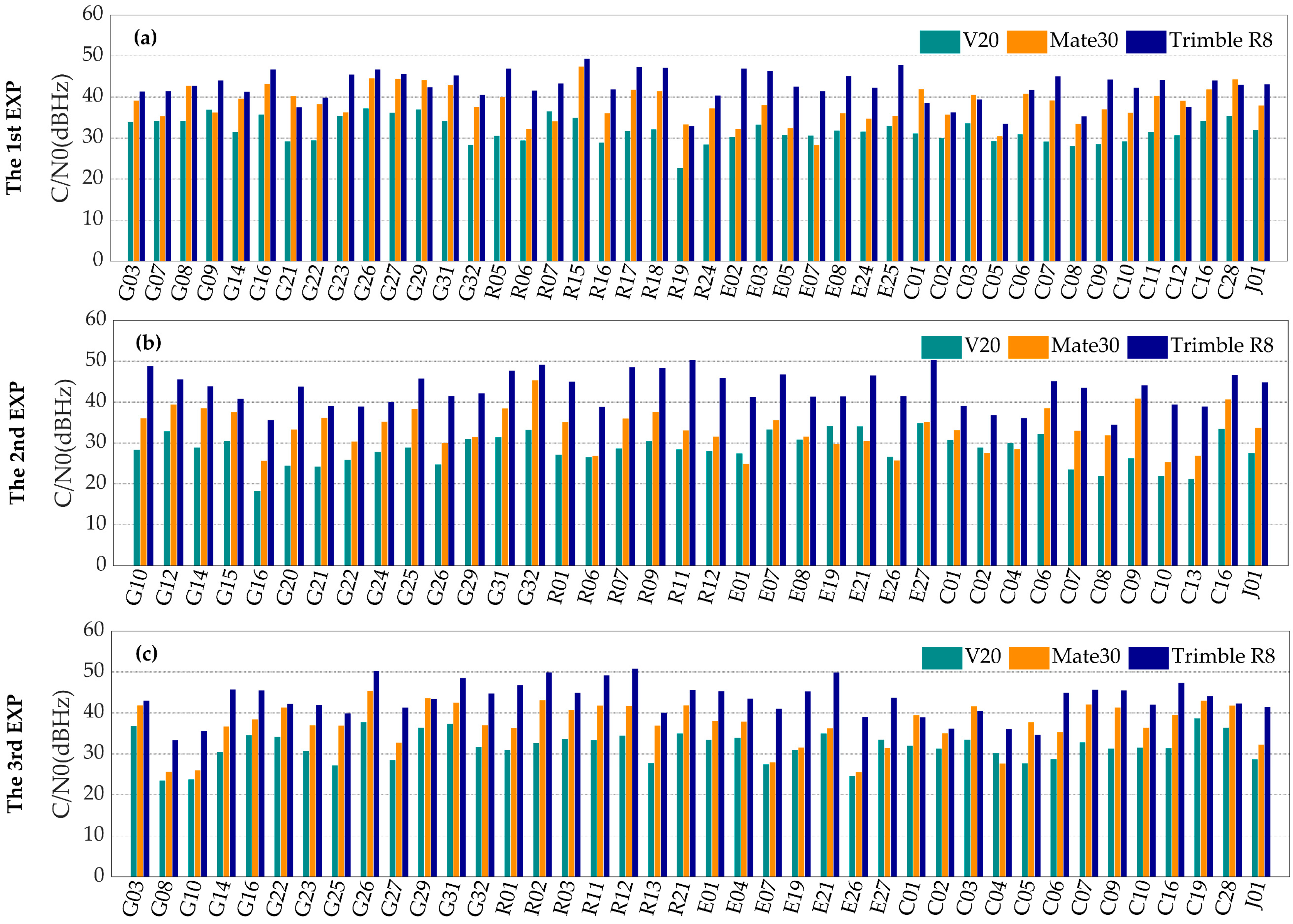The width and height of the screenshot is (1293, 924).
Task: Click the 50 y-axis tick label in panel (a)
Action: (x=93, y=55)
